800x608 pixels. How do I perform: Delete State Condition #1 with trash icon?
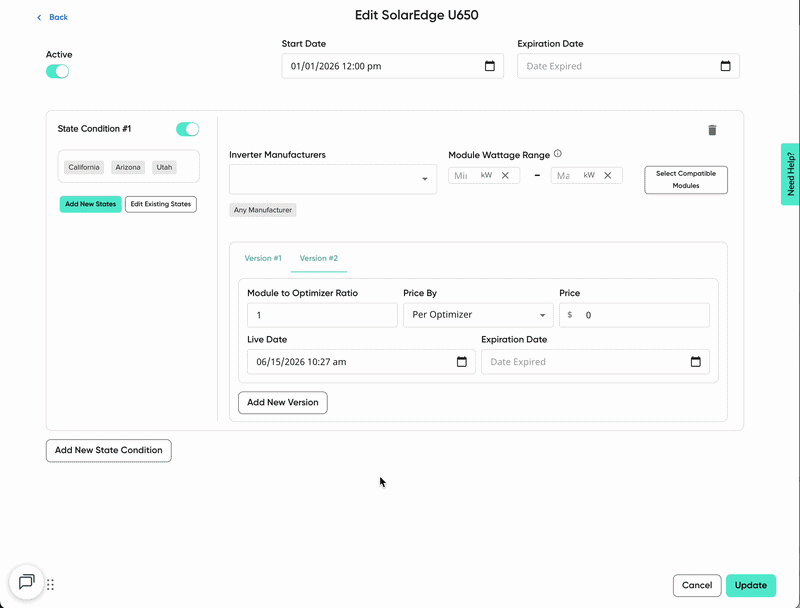point(712,130)
